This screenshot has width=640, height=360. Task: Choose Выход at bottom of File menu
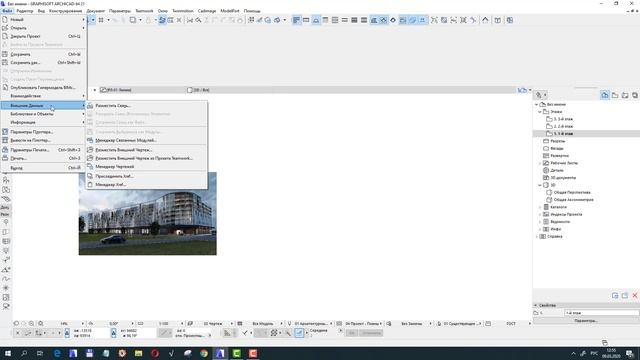43,168
